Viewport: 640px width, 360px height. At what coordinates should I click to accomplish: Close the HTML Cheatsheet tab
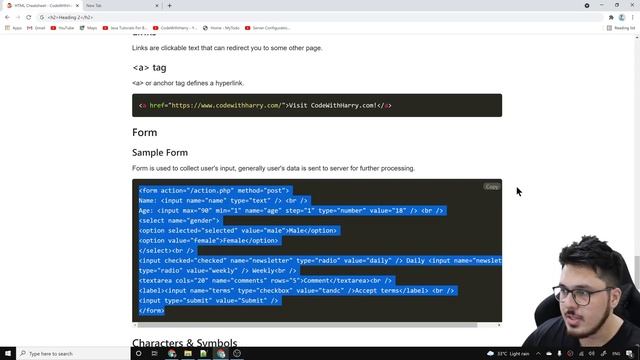pos(77,6)
